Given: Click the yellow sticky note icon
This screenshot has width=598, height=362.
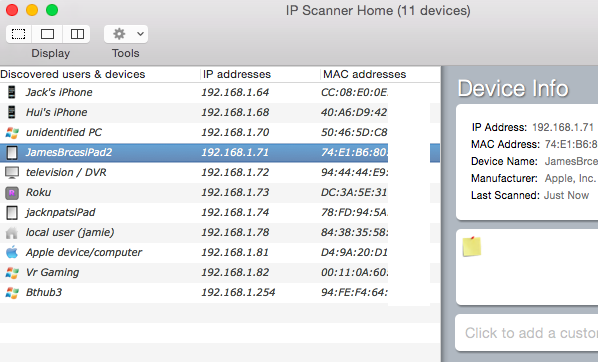Looking at the screenshot, I should (x=472, y=246).
